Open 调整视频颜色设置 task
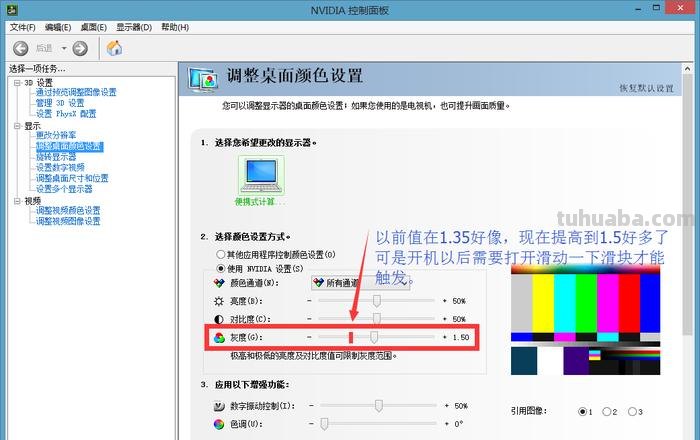The height and width of the screenshot is (440, 700). pyautogui.click(x=68, y=210)
